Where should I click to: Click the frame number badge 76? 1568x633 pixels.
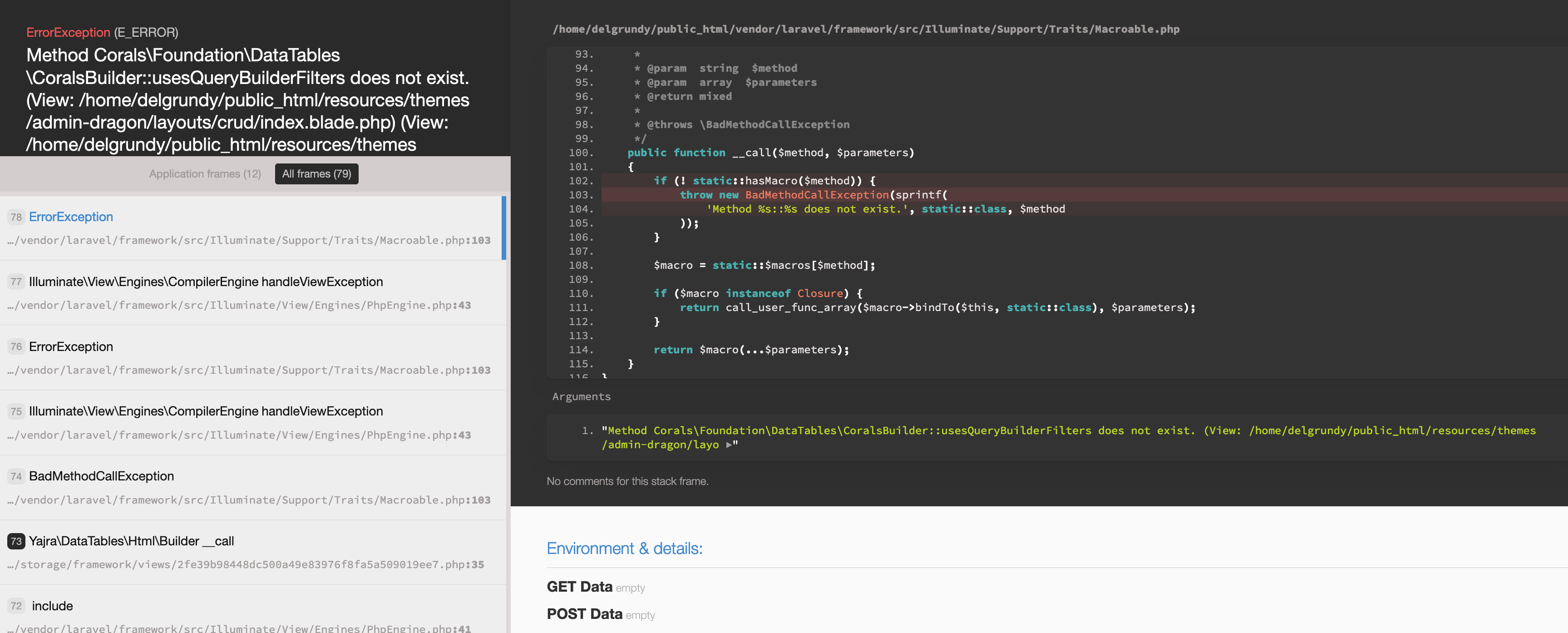pyautogui.click(x=16, y=347)
